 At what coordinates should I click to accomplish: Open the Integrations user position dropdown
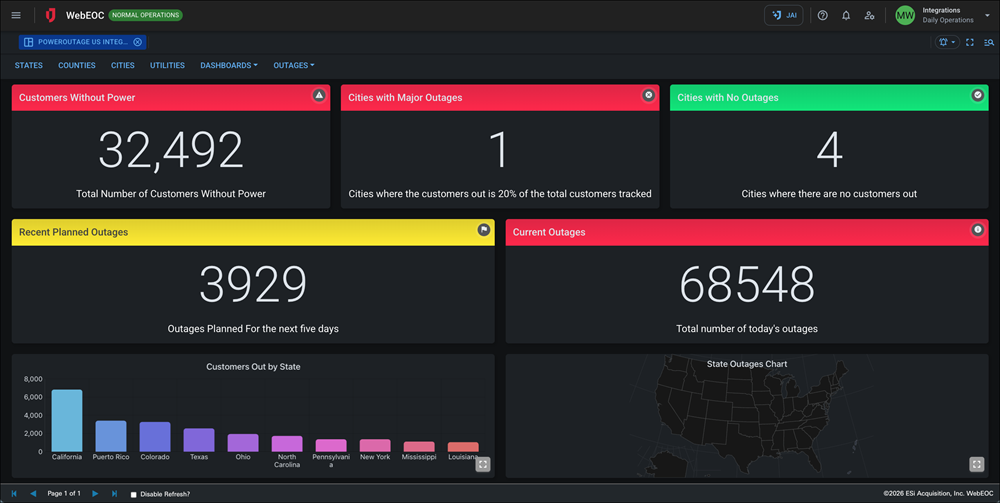point(987,15)
